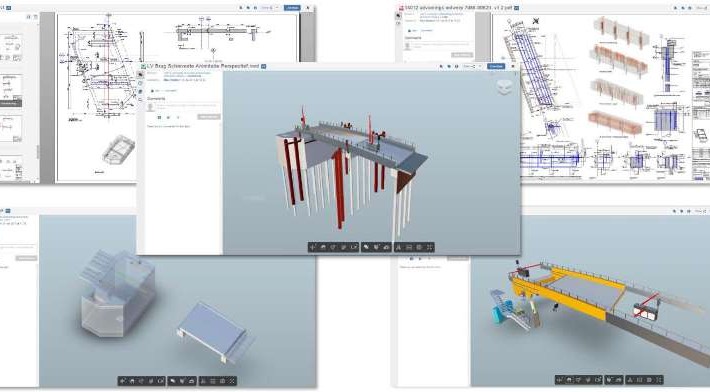This screenshot has width=710, height=392.
Task: Activate the measure tool in the bottom-left viewer toolbar
Action: (172, 381)
